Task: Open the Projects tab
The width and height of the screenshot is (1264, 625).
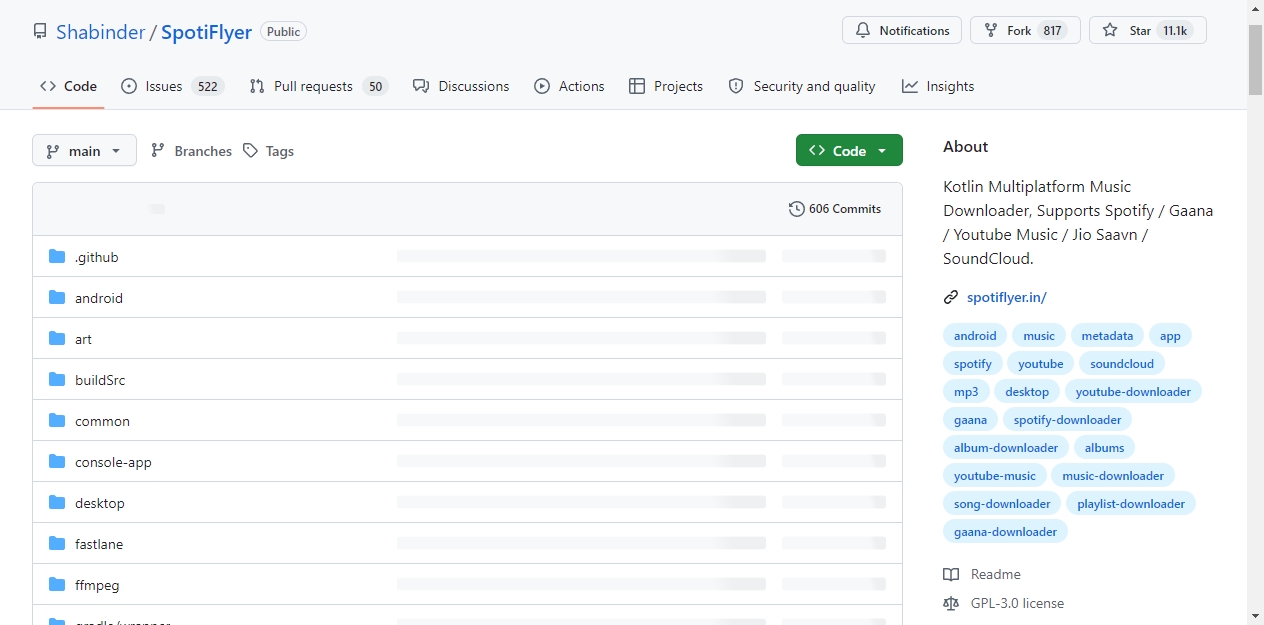Action: click(x=666, y=86)
